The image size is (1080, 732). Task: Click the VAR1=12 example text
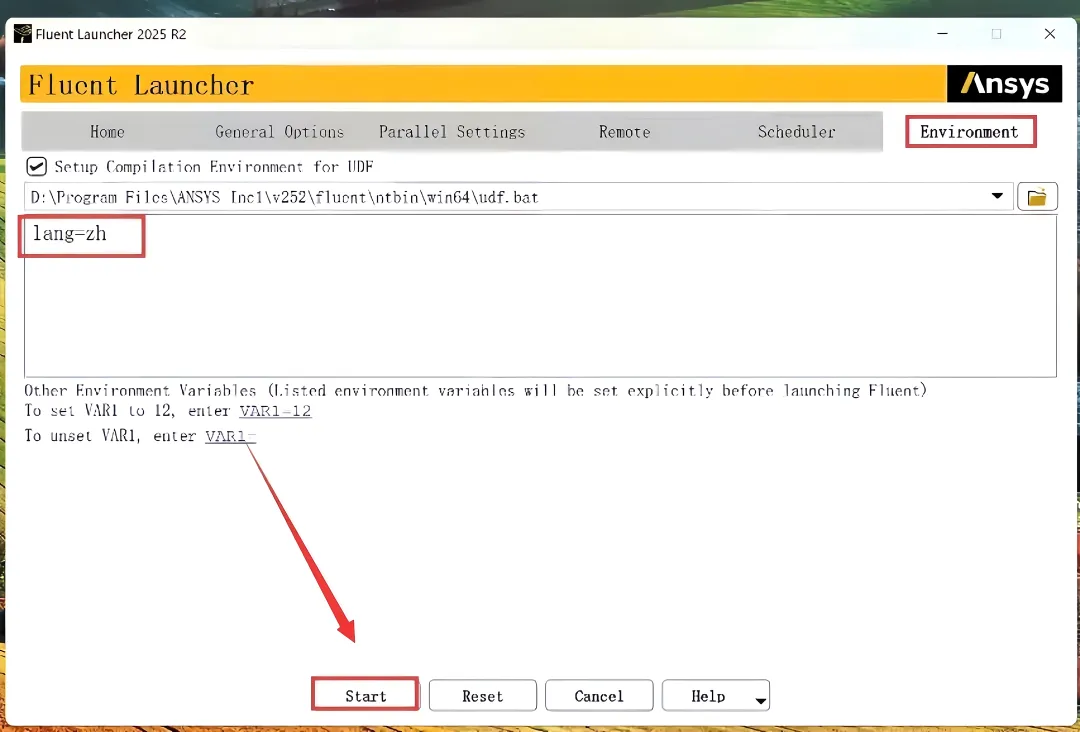(275, 411)
